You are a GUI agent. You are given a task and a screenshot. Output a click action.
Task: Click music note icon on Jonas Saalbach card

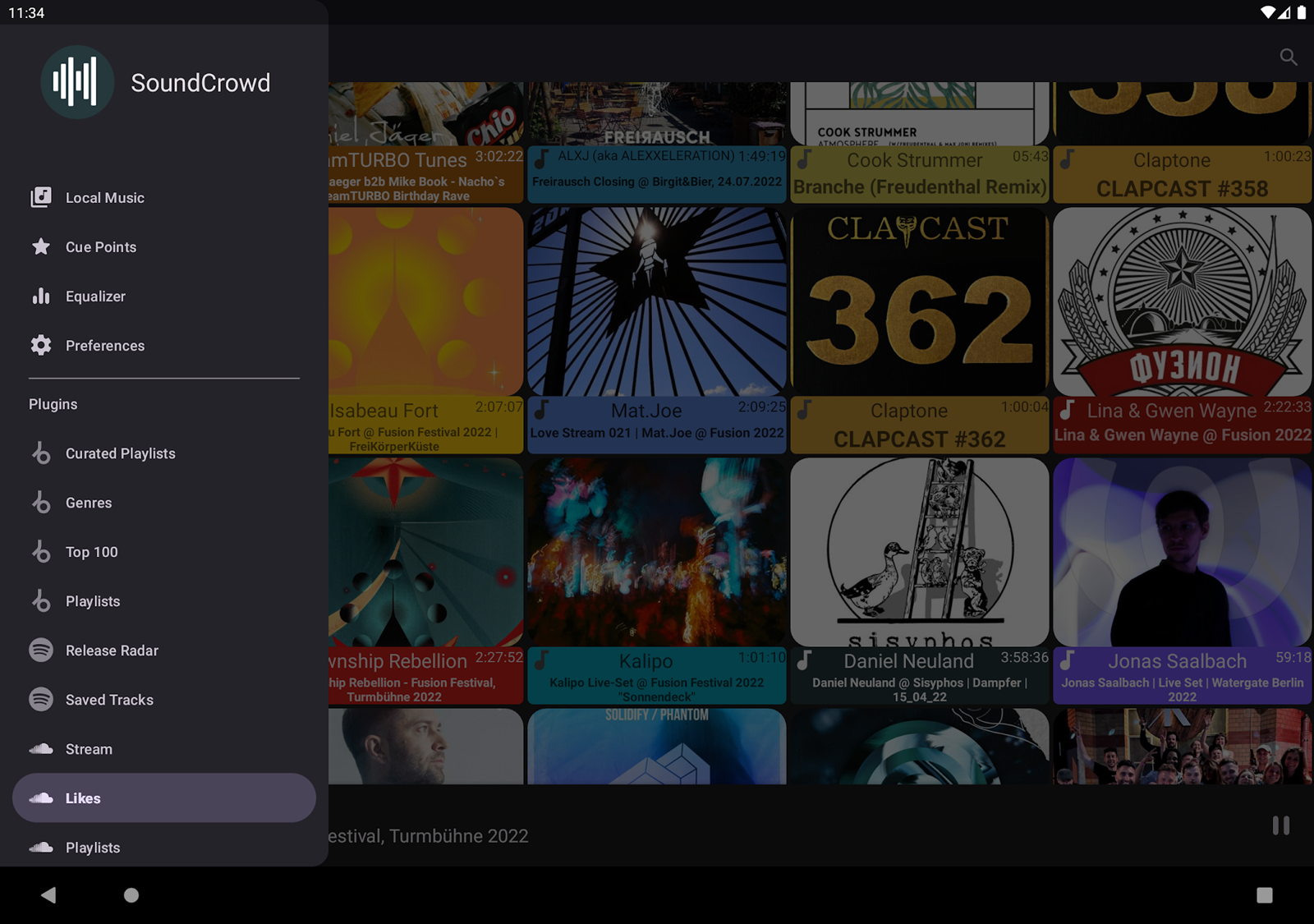pyautogui.click(x=1068, y=660)
